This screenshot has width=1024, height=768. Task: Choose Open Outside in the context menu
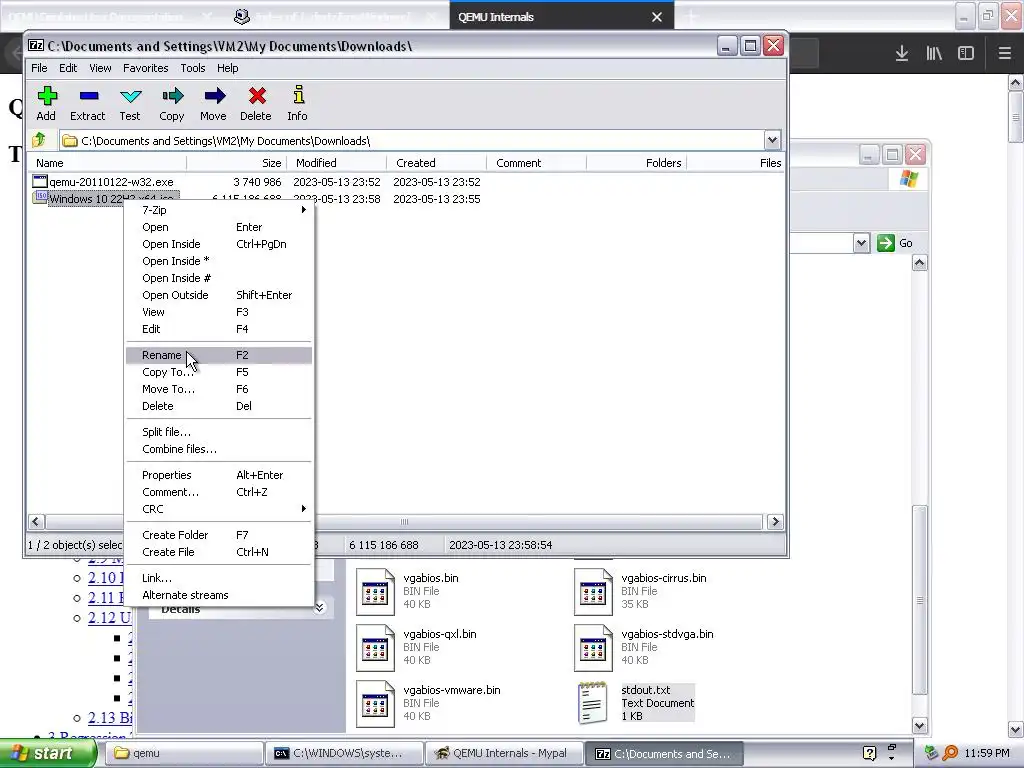click(218, 295)
